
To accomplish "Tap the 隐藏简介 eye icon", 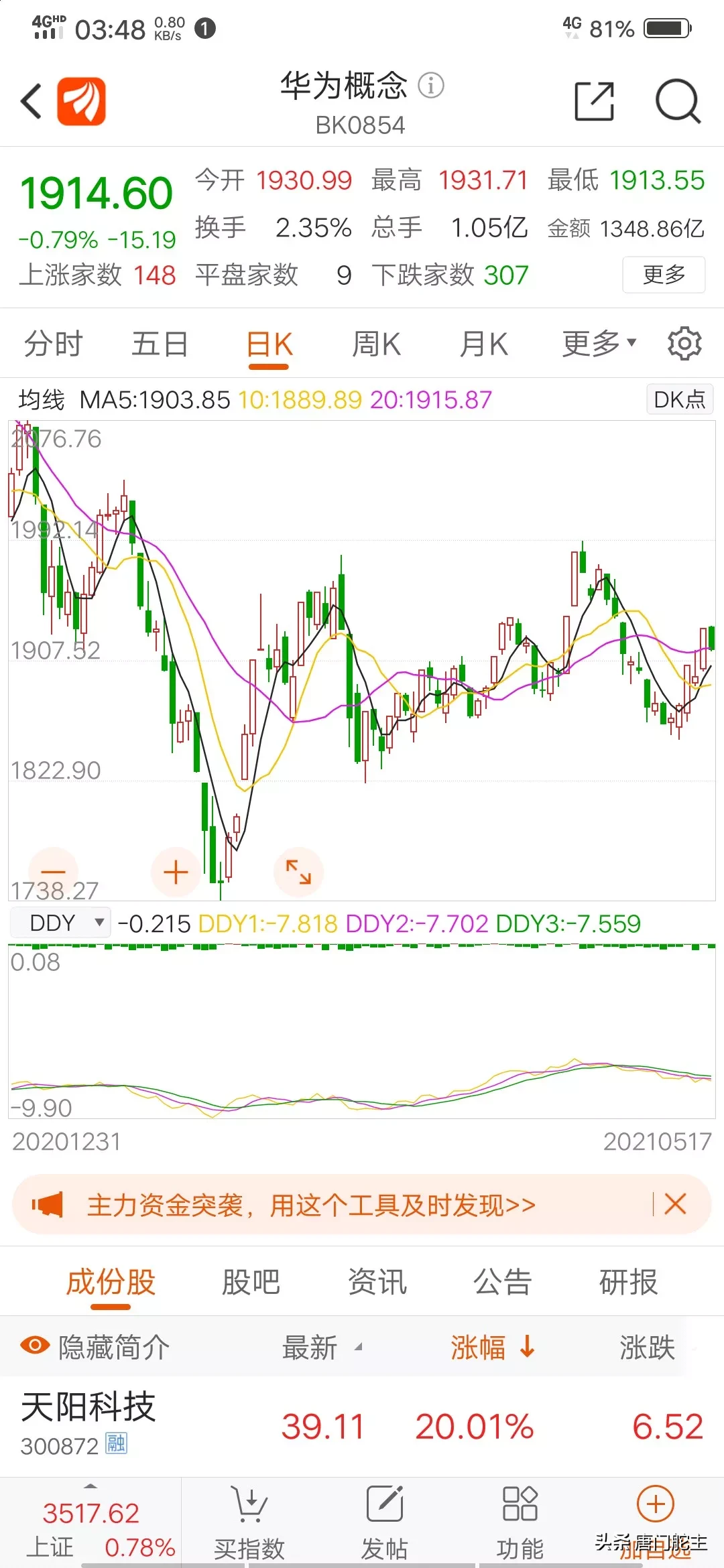I will [35, 1345].
